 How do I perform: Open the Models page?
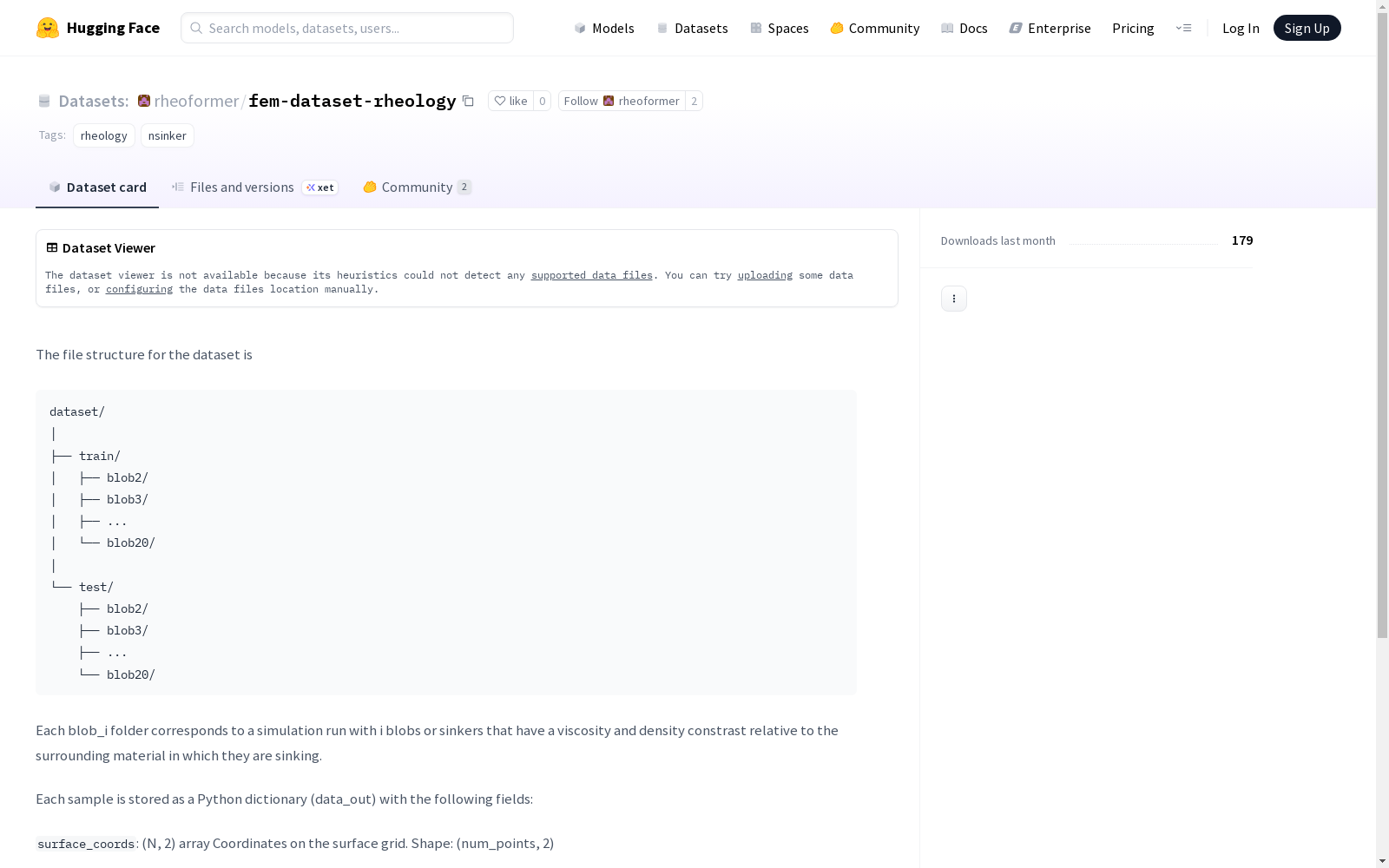click(x=604, y=28)
